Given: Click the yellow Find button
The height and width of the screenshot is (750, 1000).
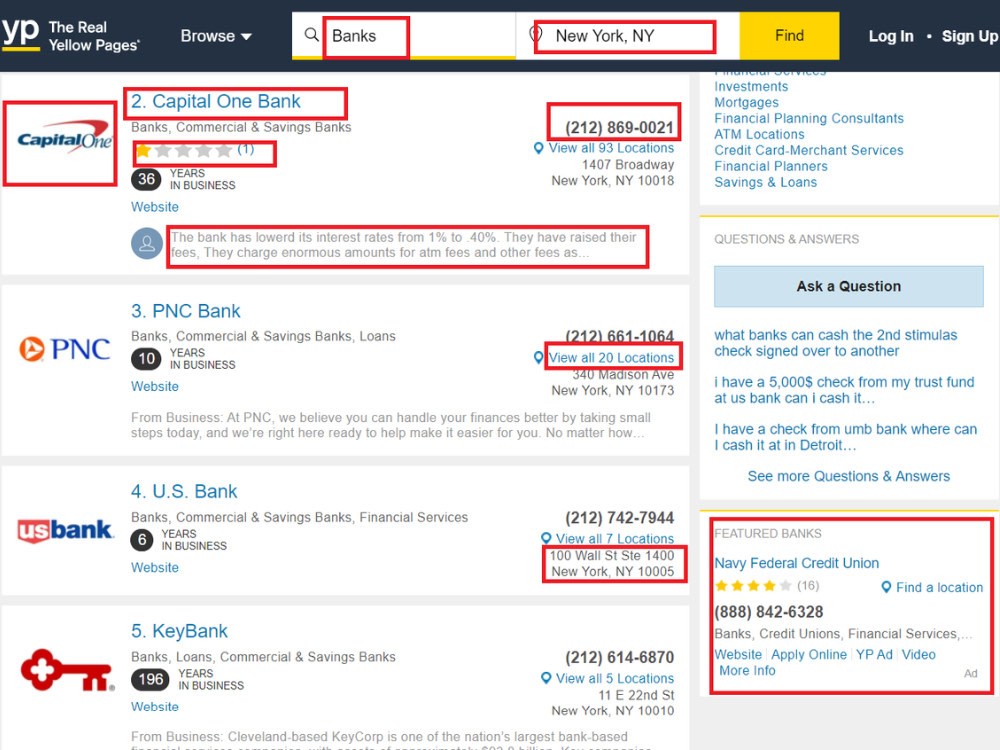Looking at the screenshot, I should 789,36.
